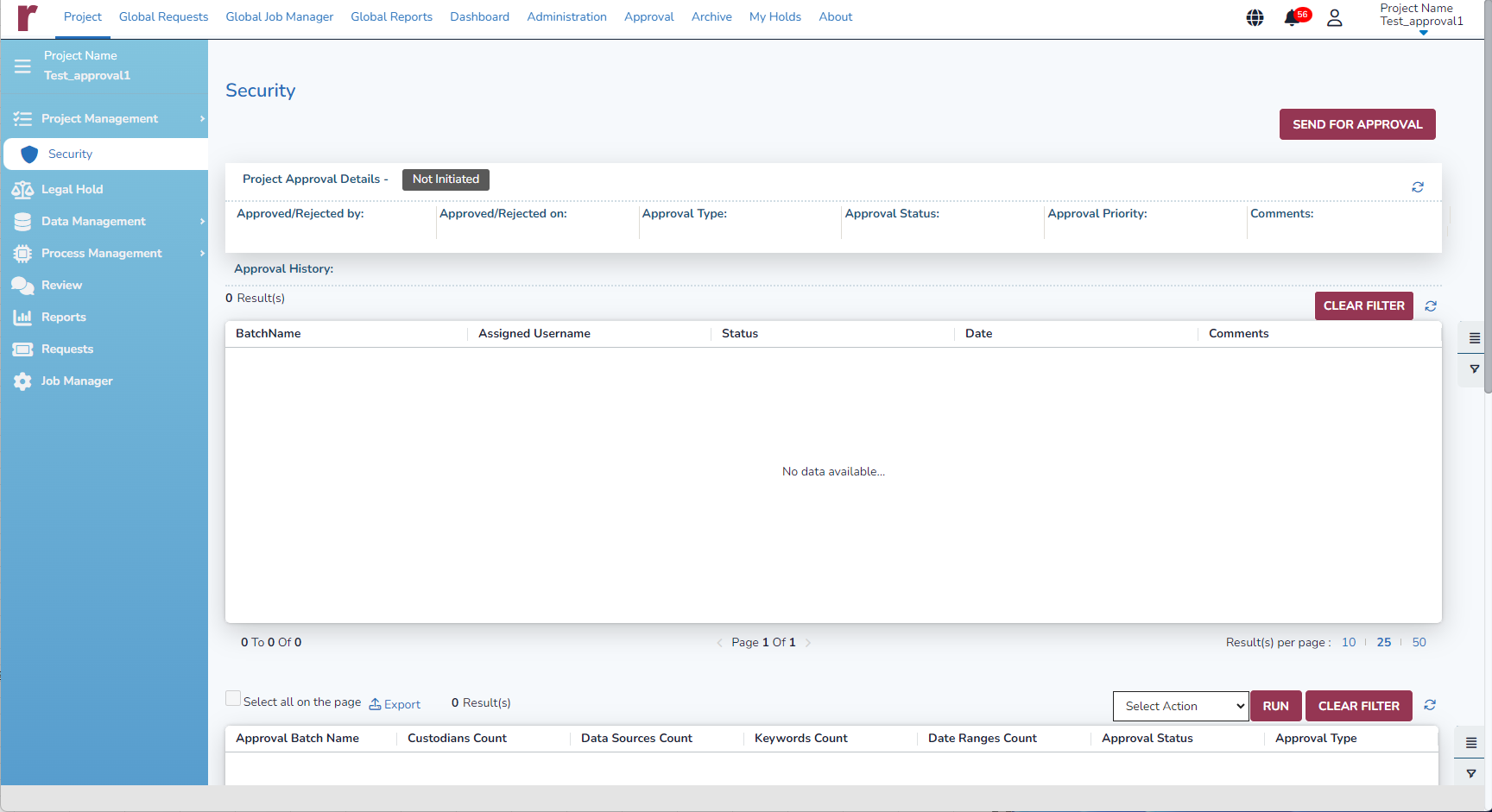Click the Data Management database icon
Image resolution: width=1492 pixels, height=812 pixels.
pyautogui.click(x=22, y=222)
